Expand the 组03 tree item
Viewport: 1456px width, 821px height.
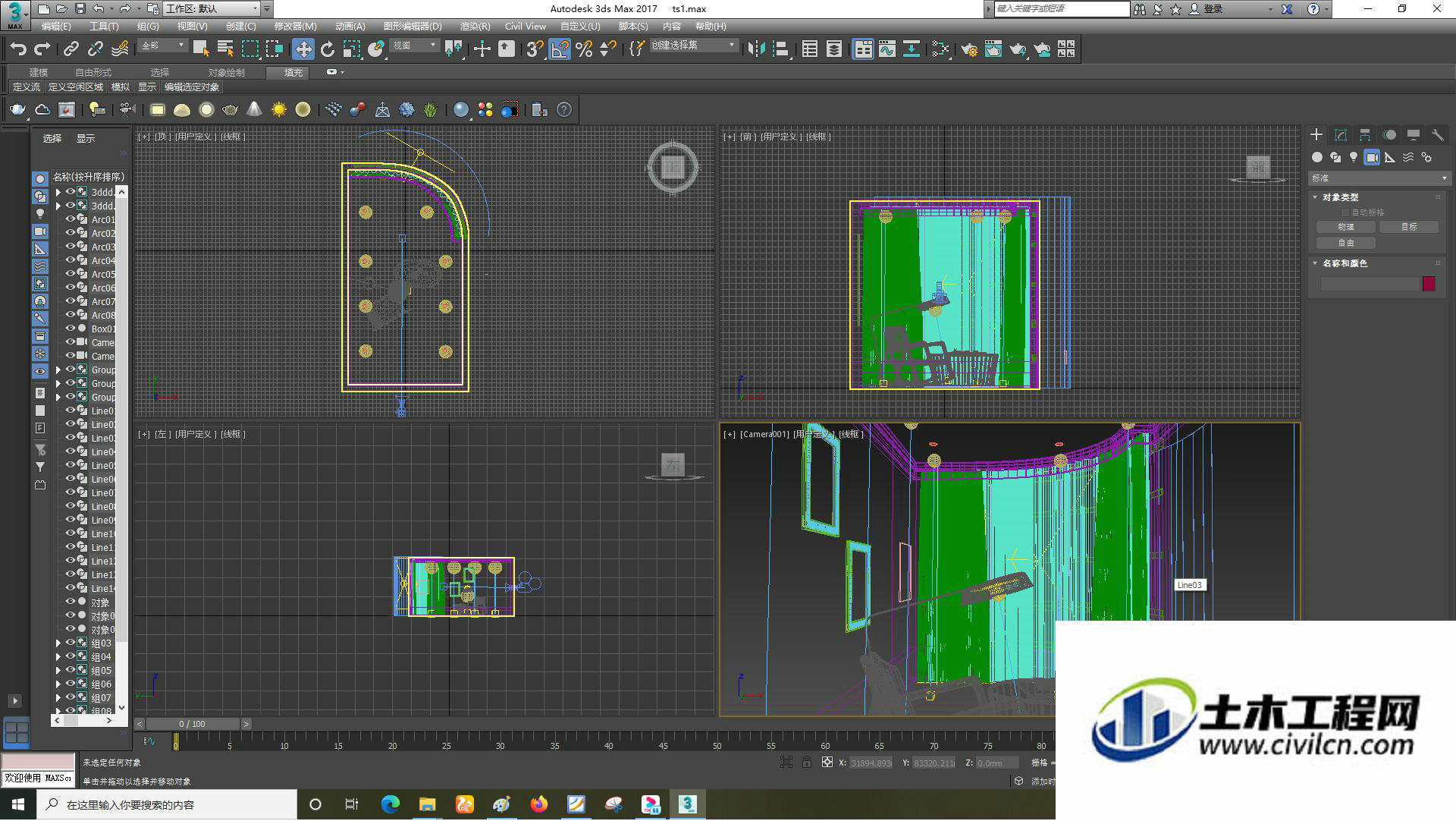[58, 643]
